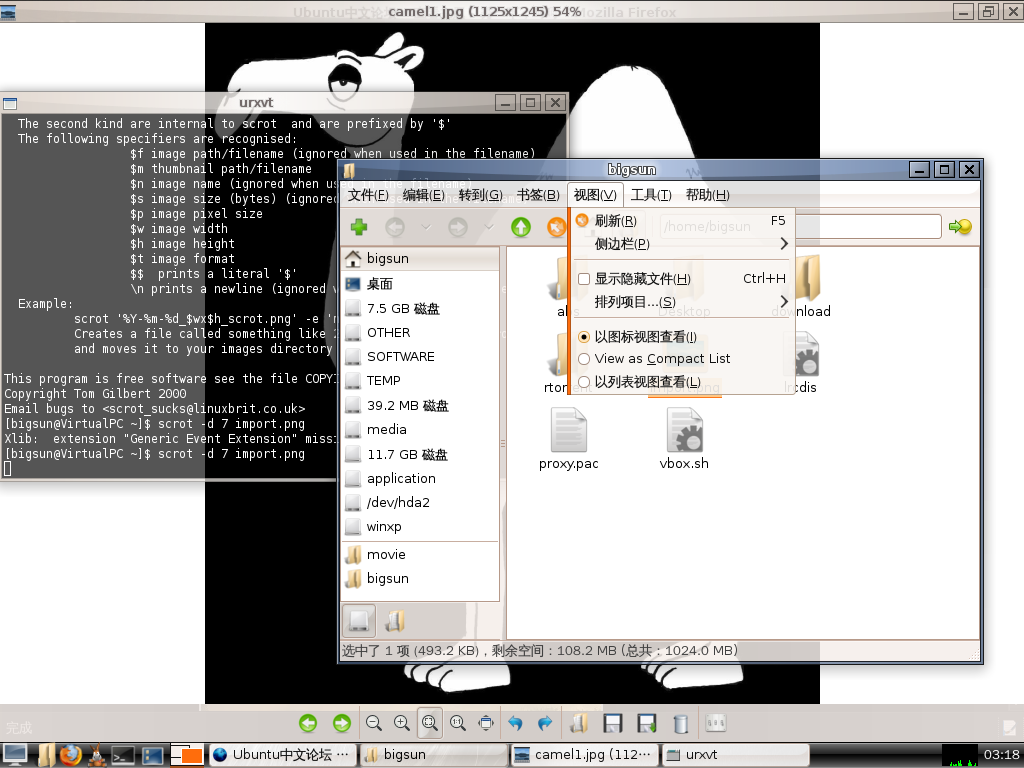Click the go button beside the location bar
Image resolution: width=1024 pixels, height=768 pixels.
coord(960,227)
